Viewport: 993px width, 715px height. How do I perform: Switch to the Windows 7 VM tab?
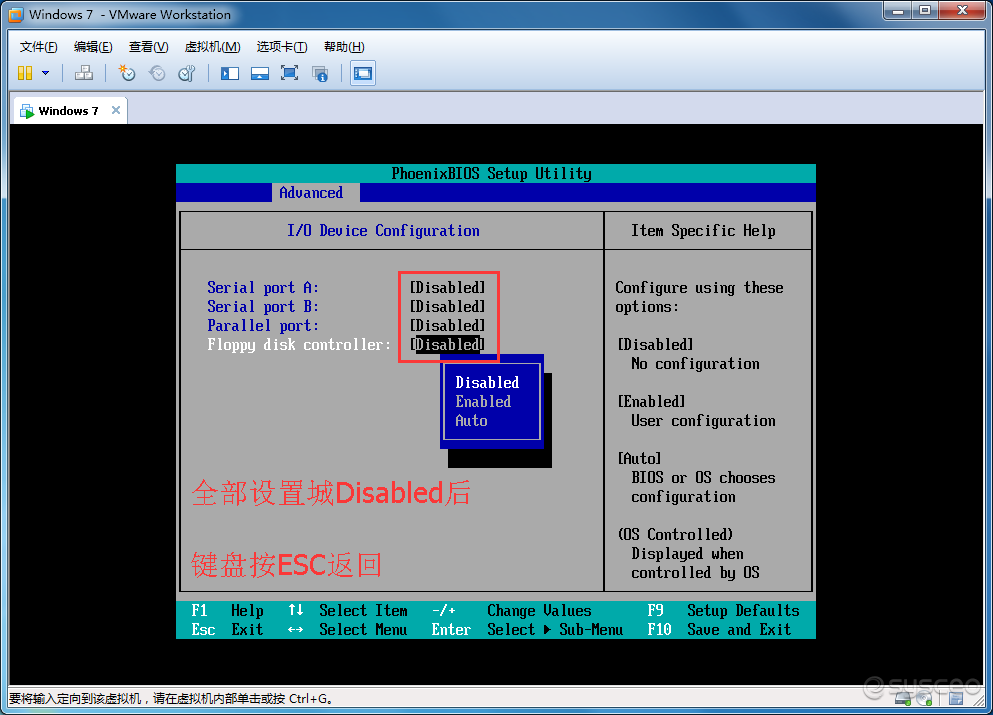(68, 111)
